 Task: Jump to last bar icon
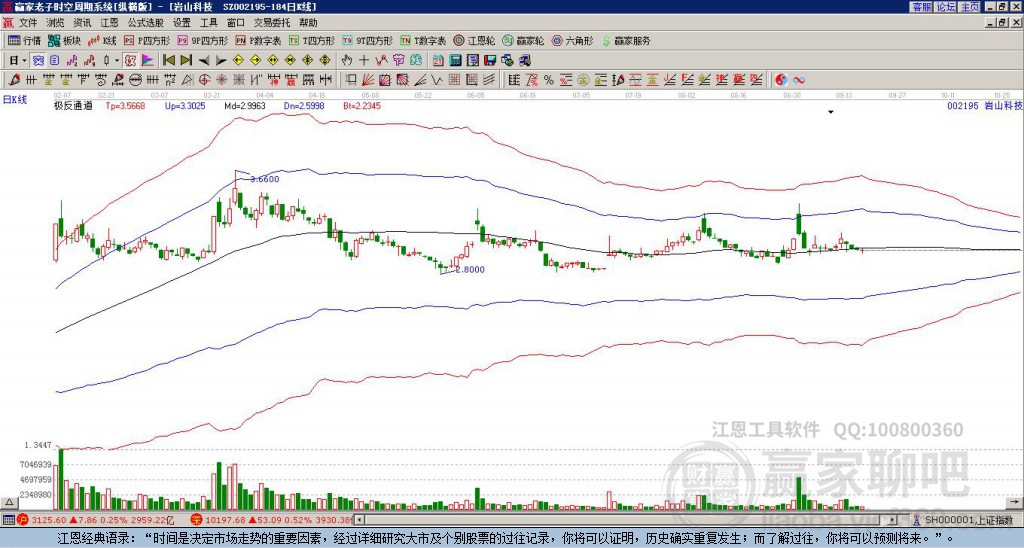[186, 61]
